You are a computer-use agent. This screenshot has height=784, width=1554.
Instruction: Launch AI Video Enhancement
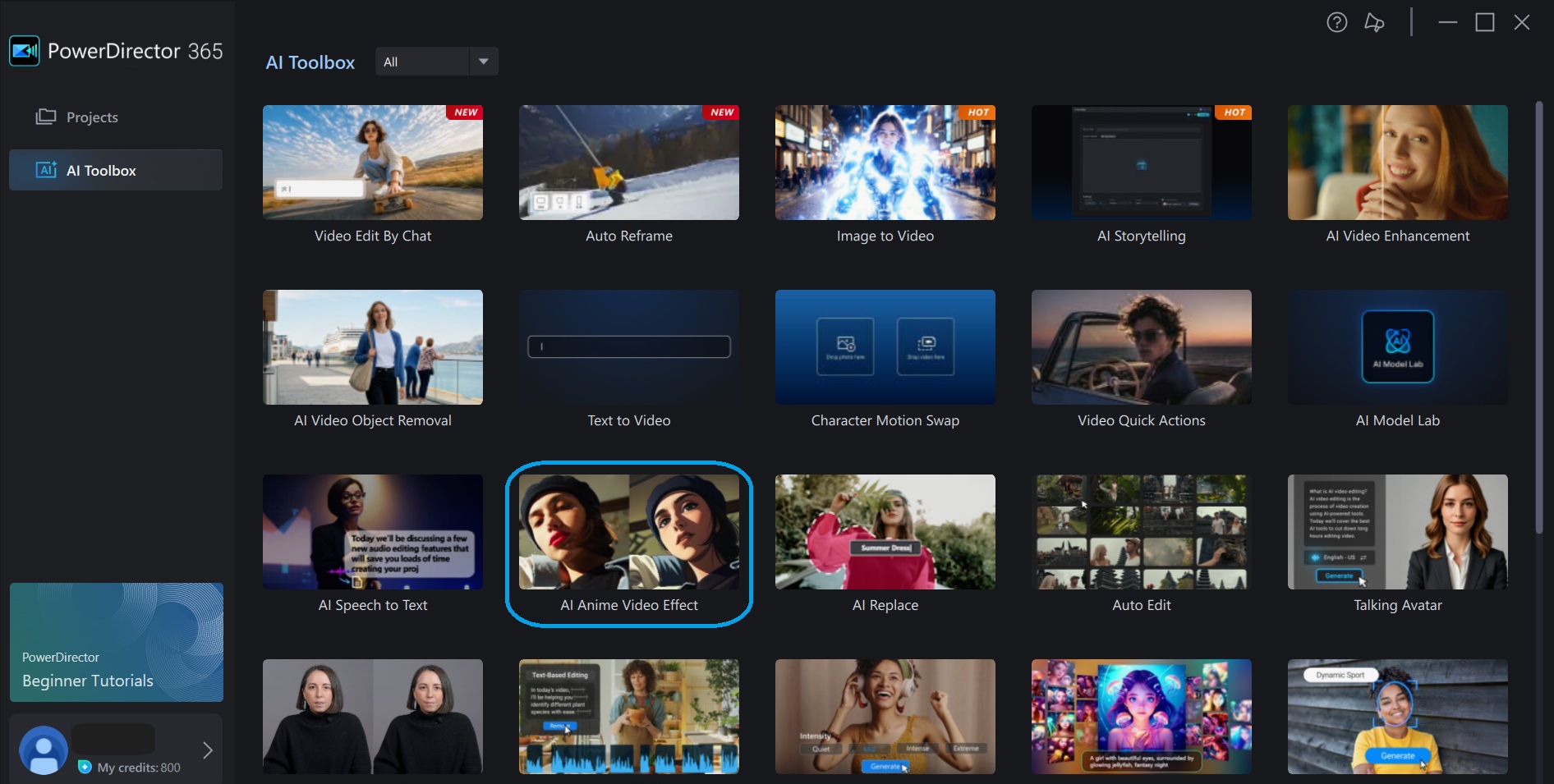pyautogui.click(x=1398, y=163)
